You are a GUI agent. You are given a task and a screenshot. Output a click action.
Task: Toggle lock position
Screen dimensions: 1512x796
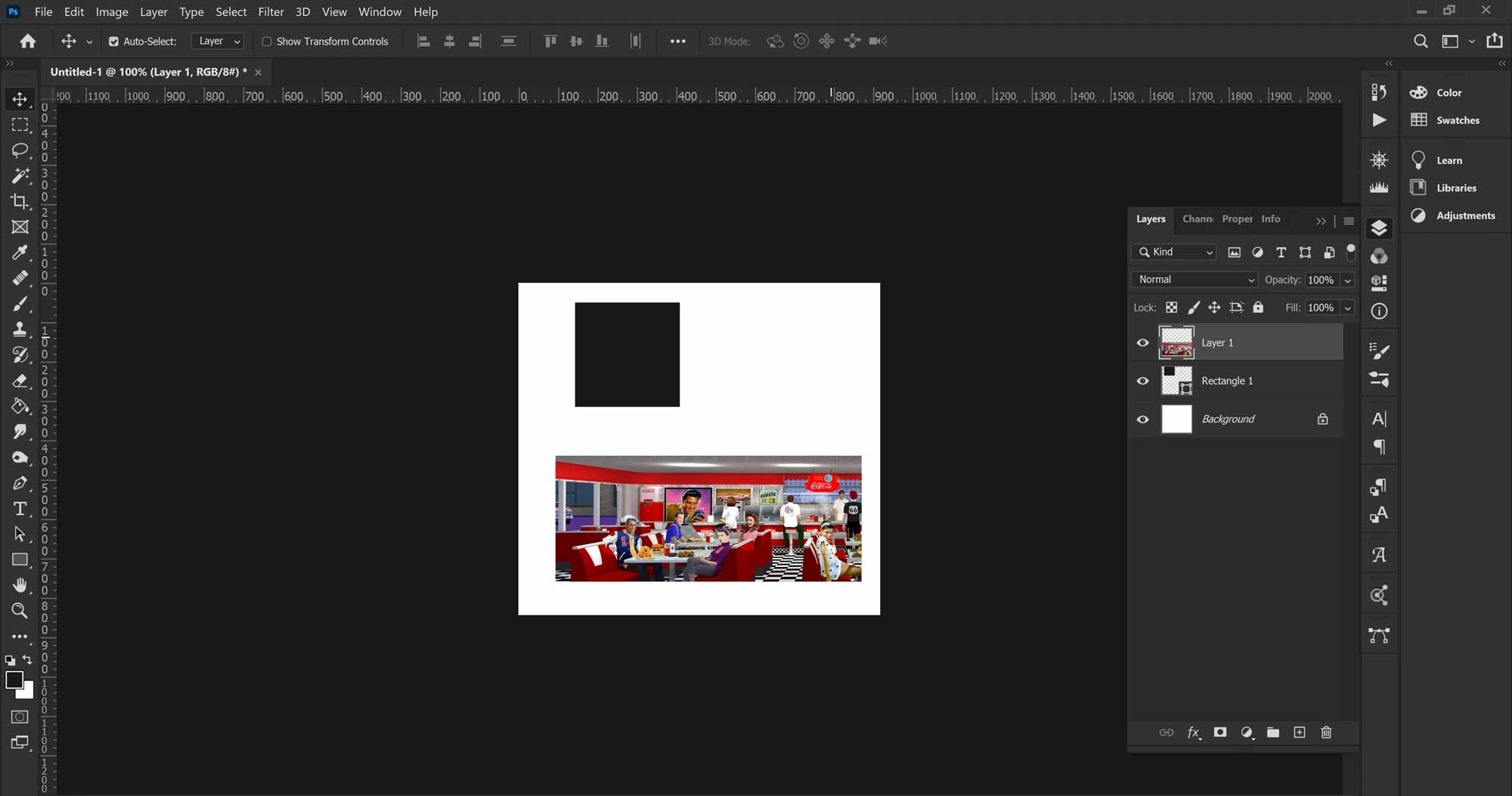pos(1214,308)
